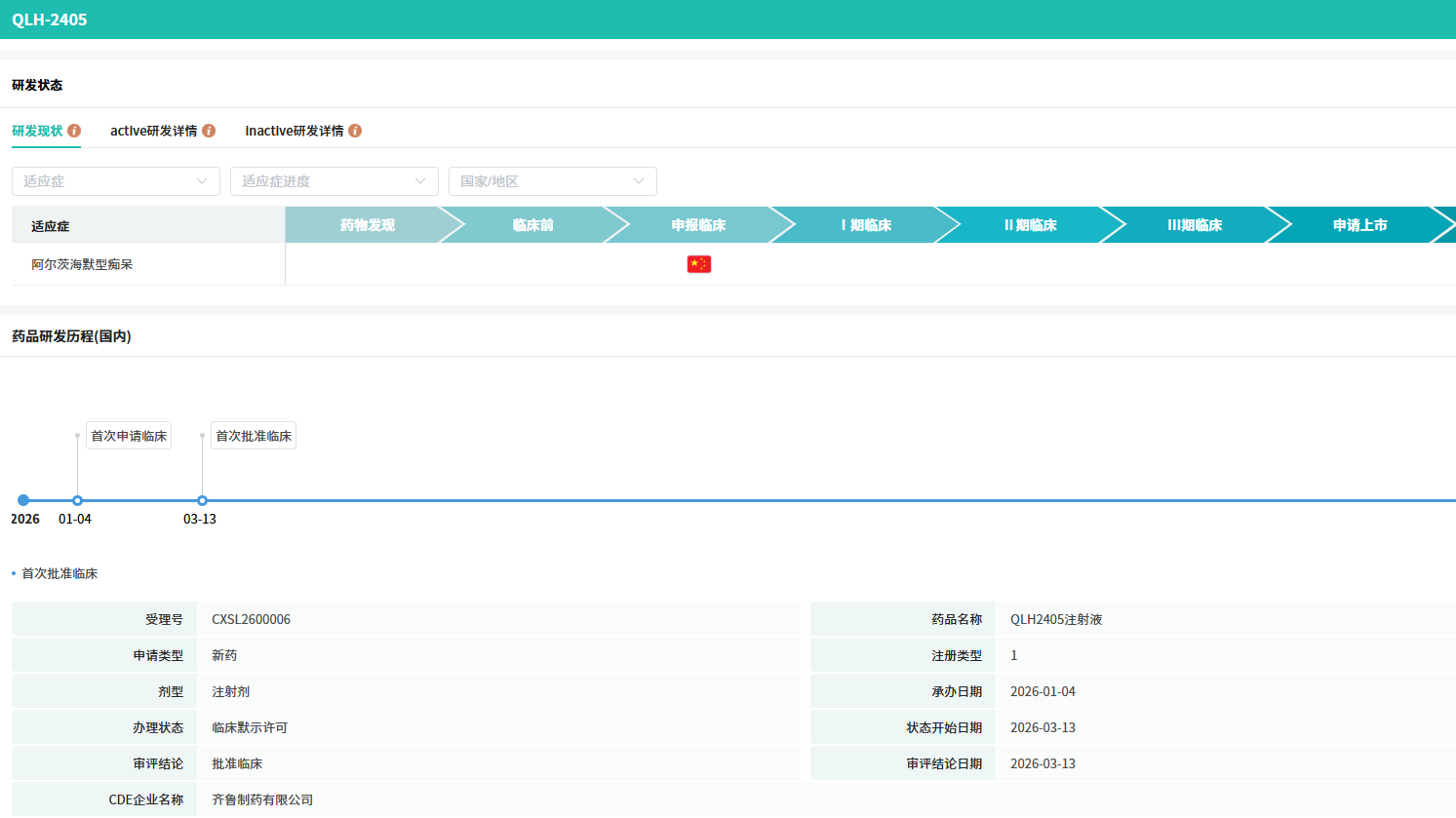
Task: Click the 阿尔茨海默型痴呆 indication row
Action: pyautogui.click(x=82, y=264)
